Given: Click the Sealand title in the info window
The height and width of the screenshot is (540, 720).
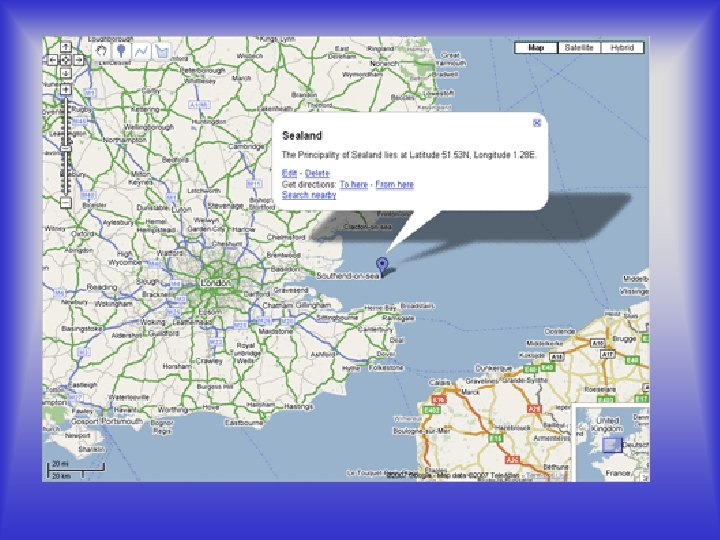Looking at the screenshot, I should (x=302, y=135).
